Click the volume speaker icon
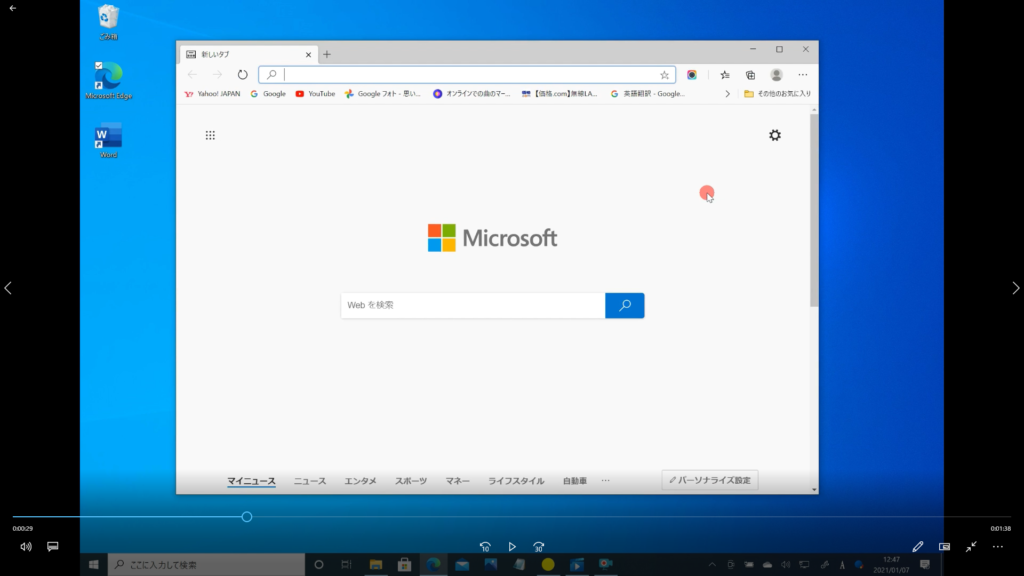 26,547
